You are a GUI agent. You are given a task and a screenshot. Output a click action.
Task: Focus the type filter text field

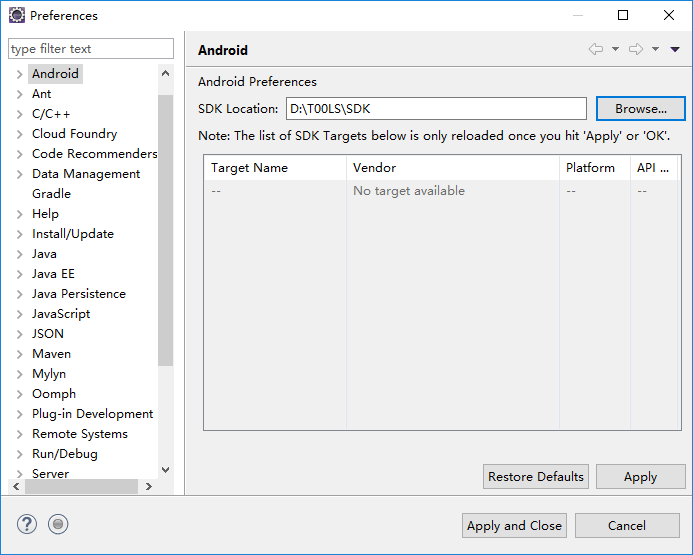click(x=91, y=49)
